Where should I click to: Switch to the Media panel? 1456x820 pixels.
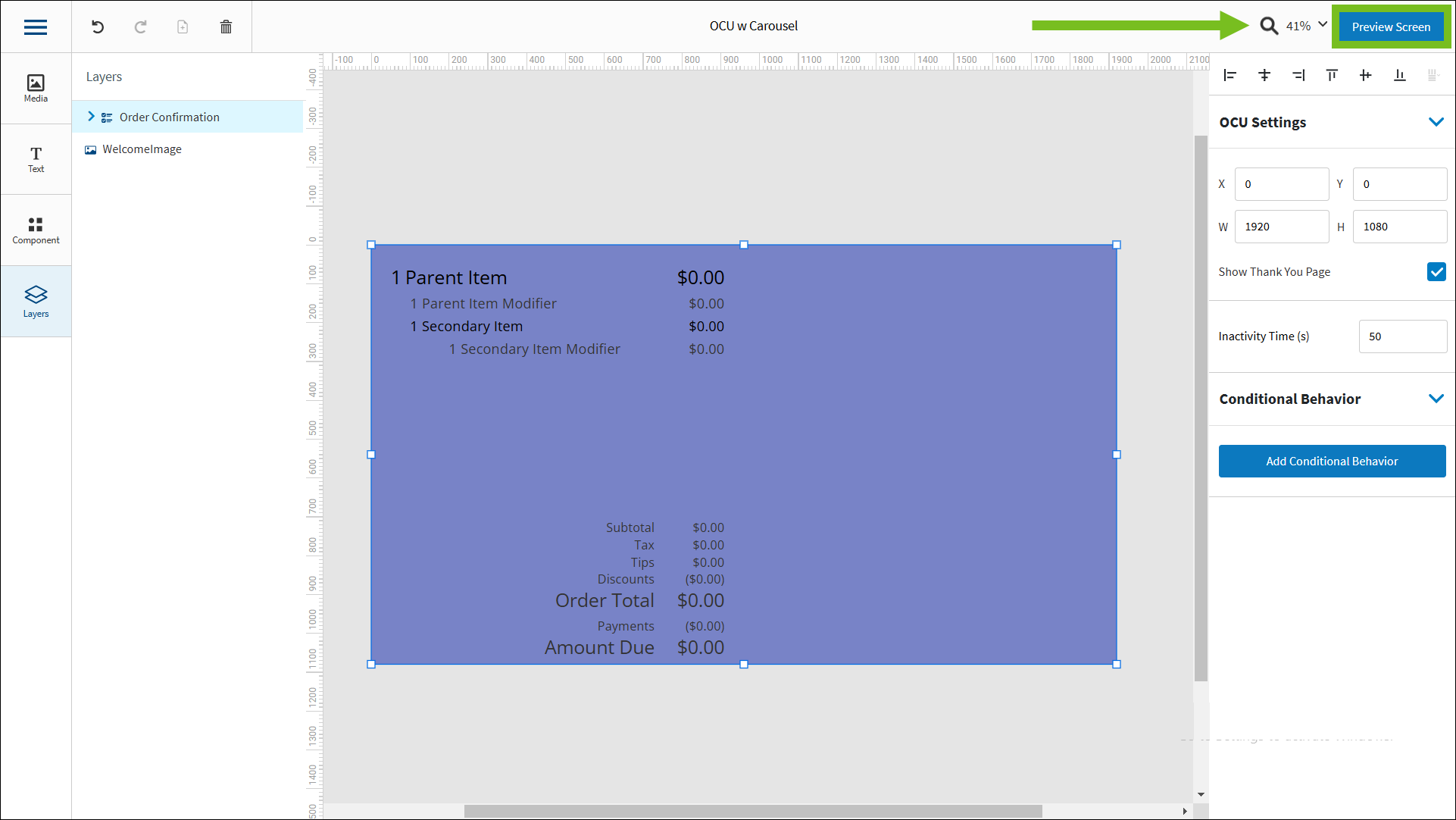click(36, 87)
